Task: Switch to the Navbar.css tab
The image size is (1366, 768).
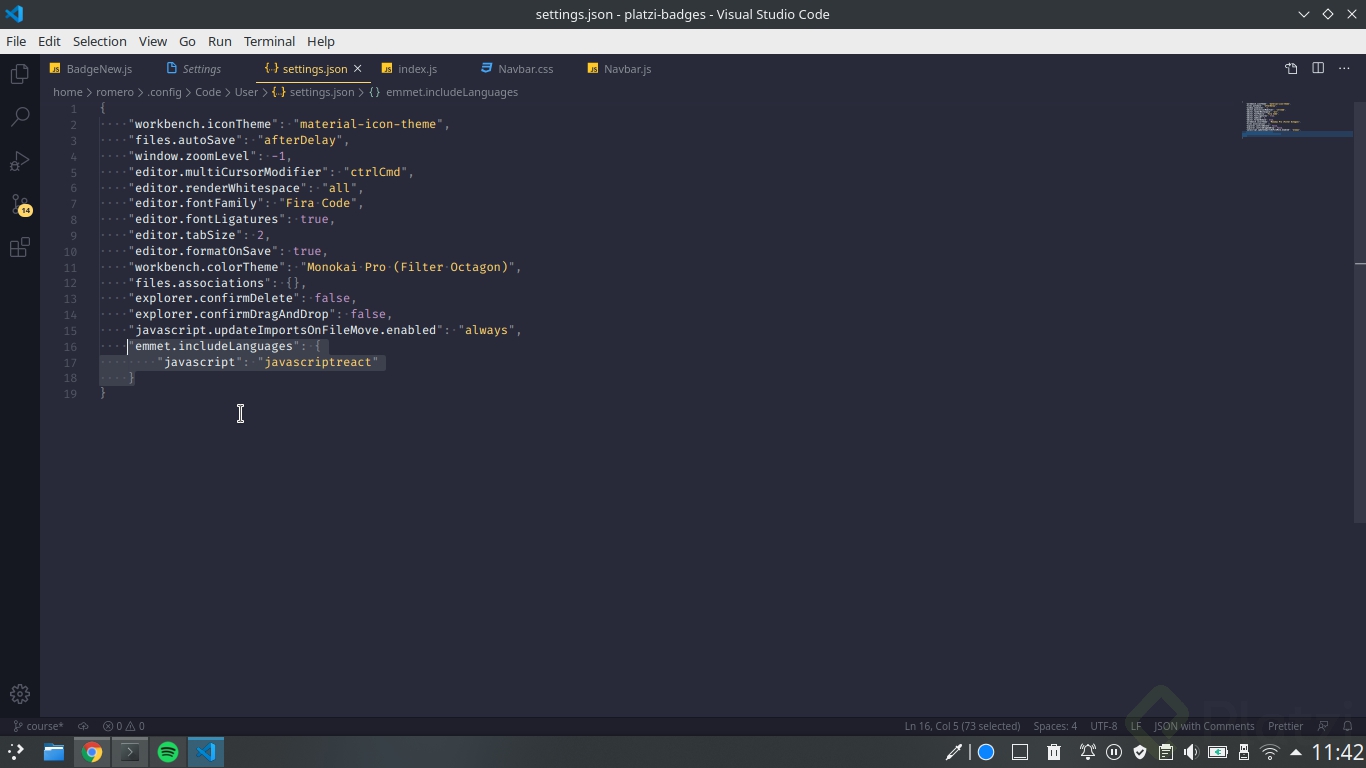Action: tap(525, 69)
